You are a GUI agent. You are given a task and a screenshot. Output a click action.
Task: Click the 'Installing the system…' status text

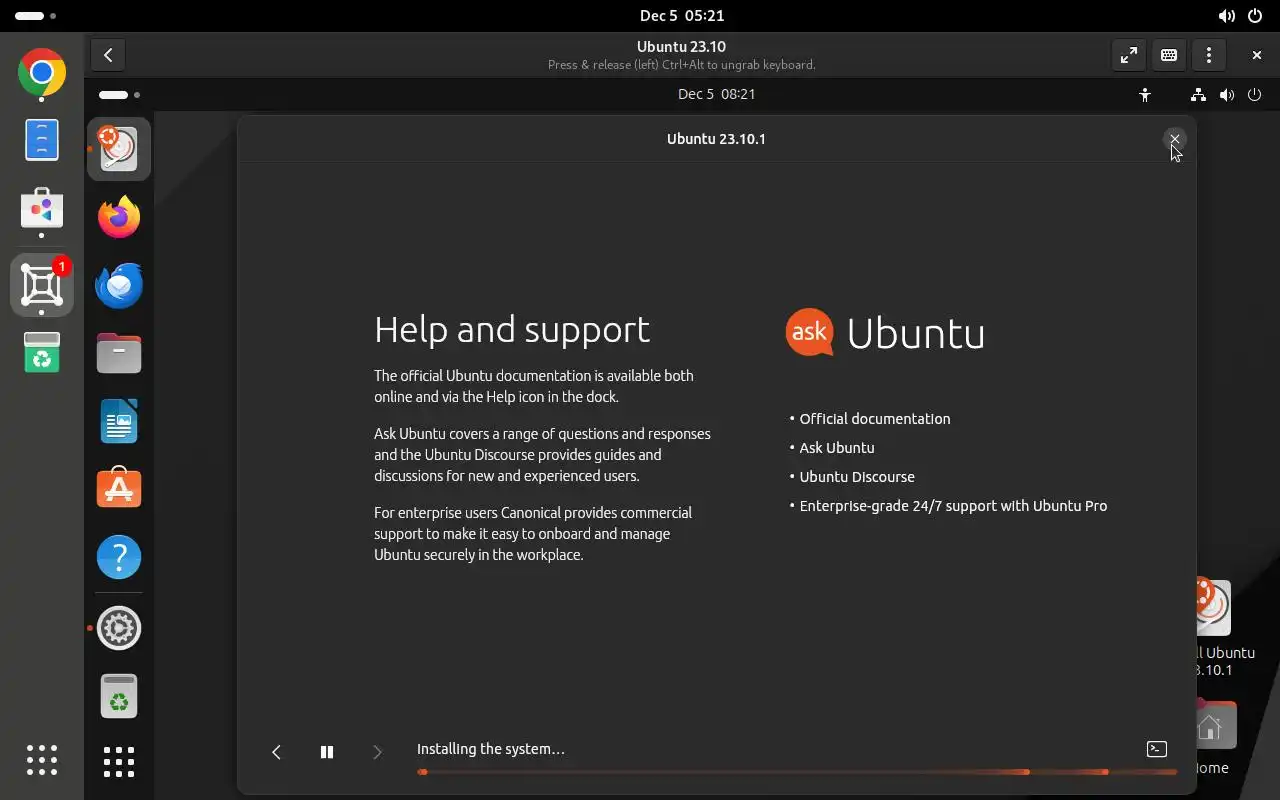coord(491,749)
